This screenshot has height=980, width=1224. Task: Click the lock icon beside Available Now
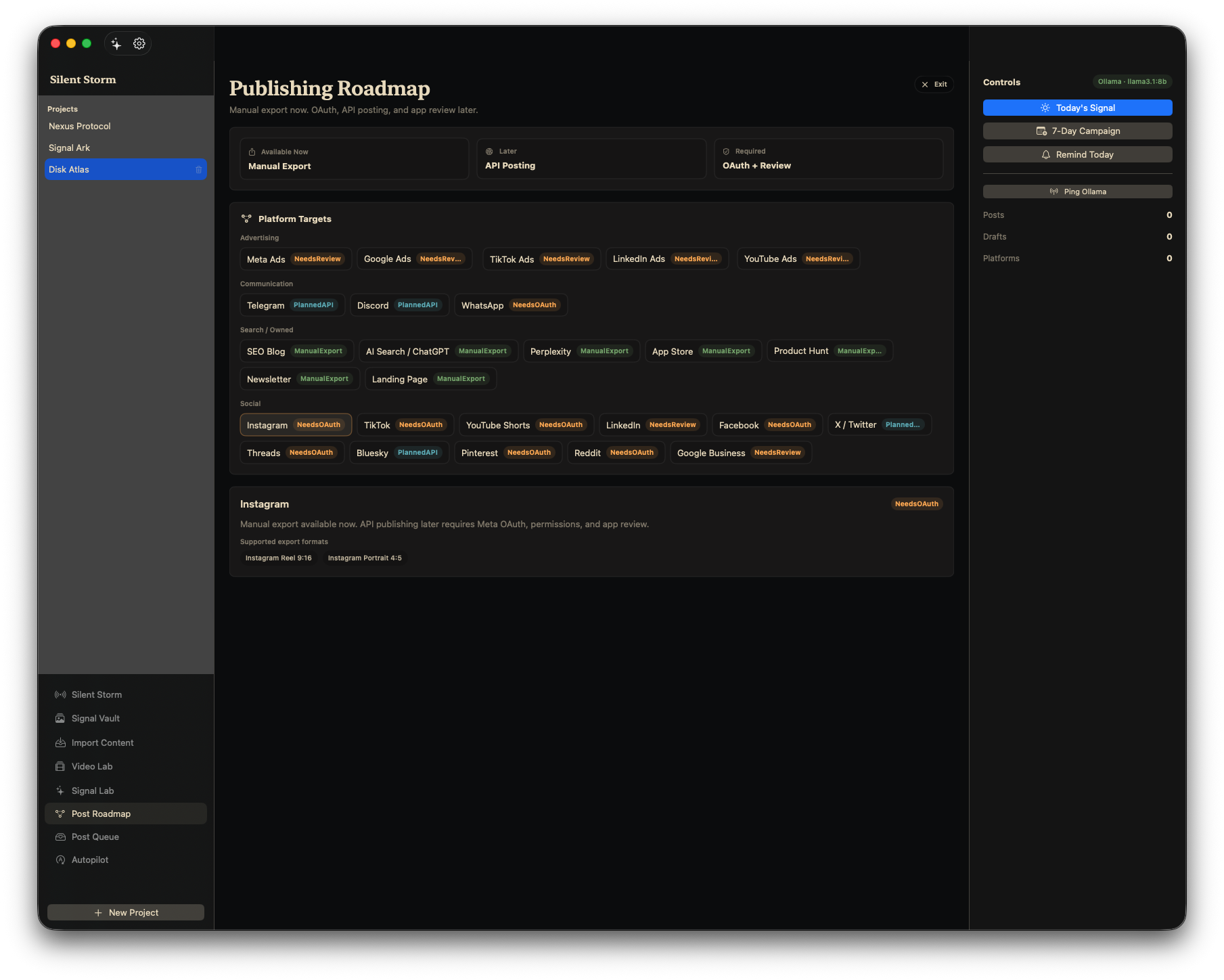coord(252,152)
